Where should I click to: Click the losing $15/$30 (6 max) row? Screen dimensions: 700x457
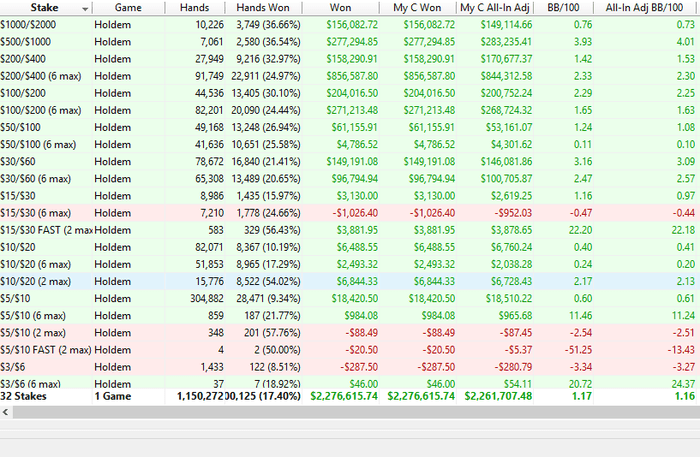click(43, 213)
